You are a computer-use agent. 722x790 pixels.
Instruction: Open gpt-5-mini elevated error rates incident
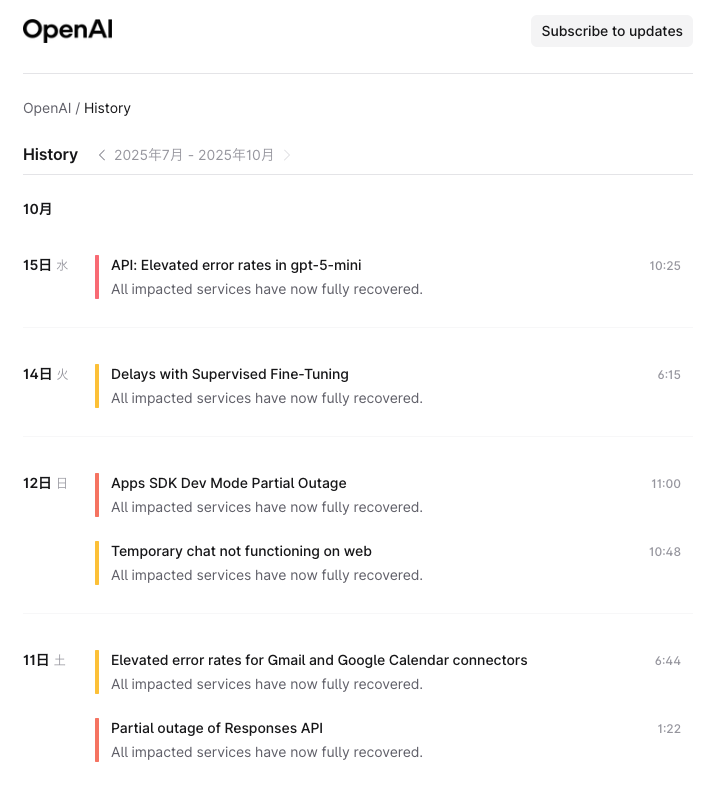(x=236, y=265)
